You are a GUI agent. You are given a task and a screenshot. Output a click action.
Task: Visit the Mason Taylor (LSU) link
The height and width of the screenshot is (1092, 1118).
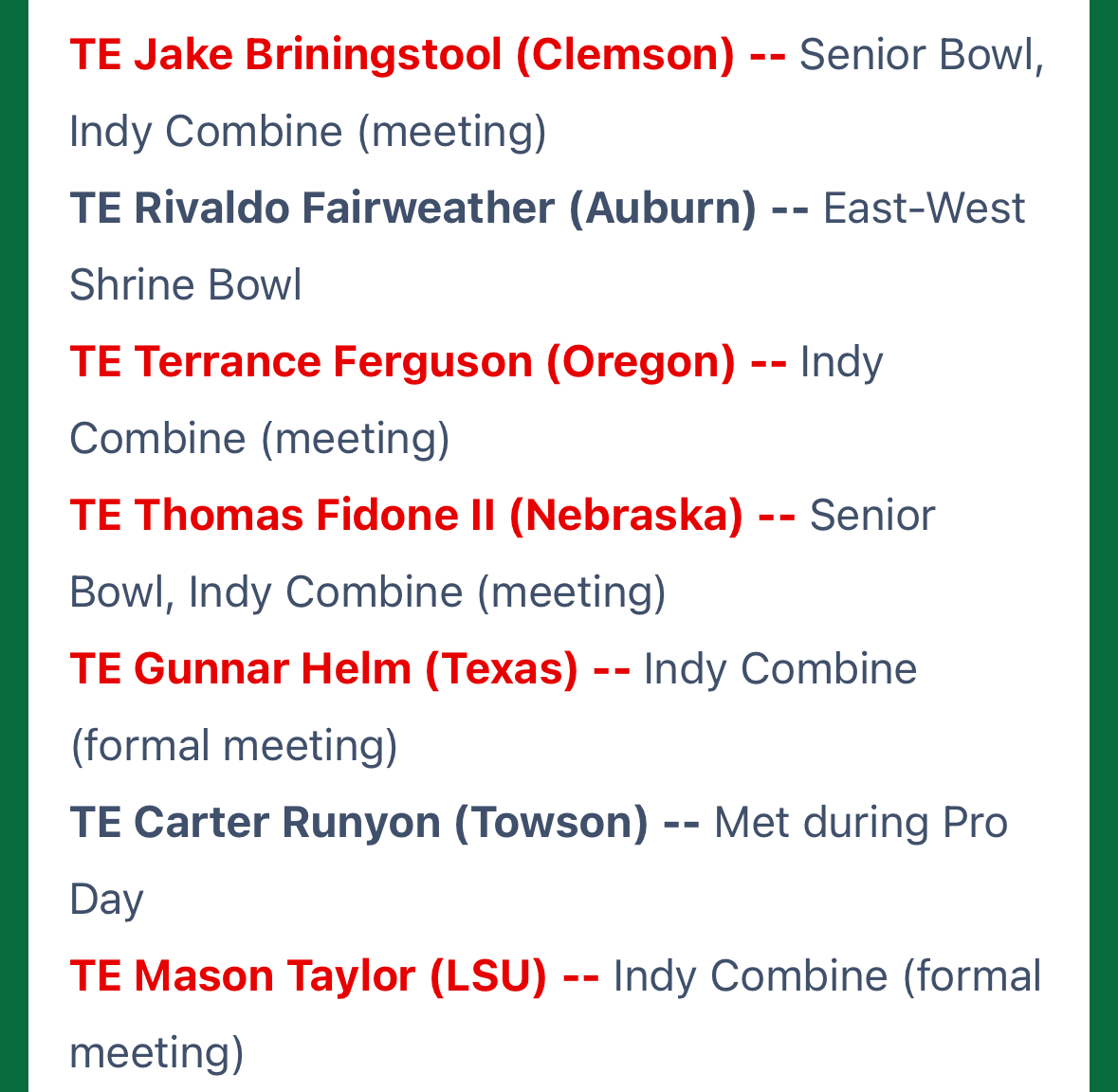click(x=308, y=976)
